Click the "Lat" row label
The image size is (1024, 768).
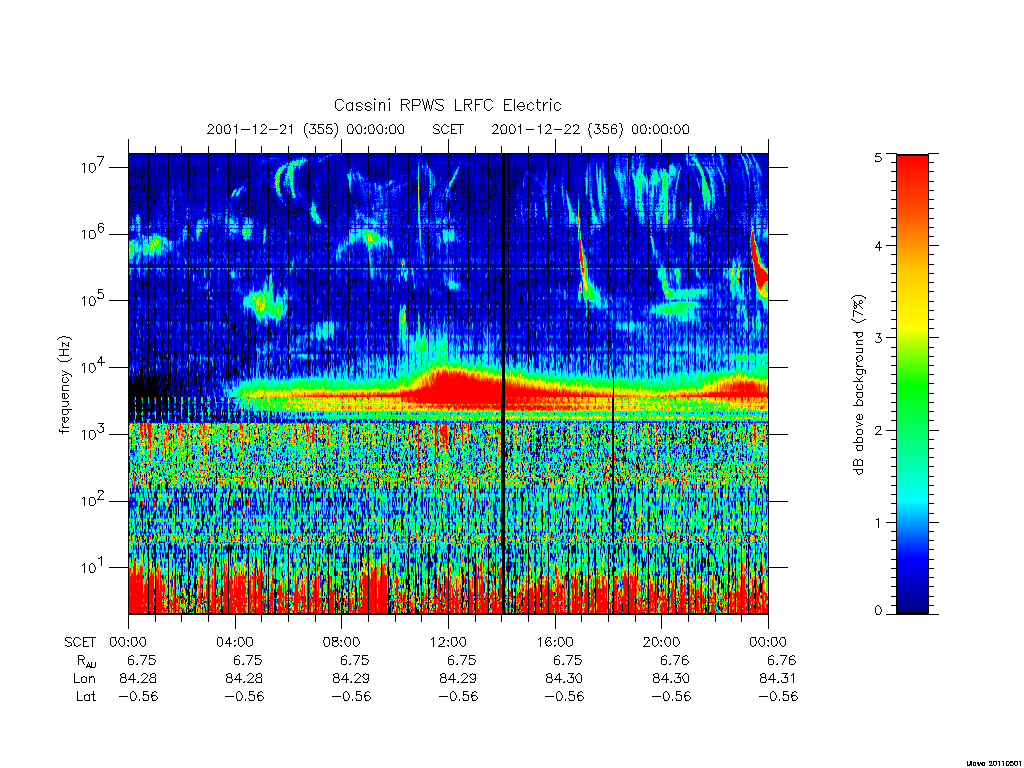pos(86,696)
